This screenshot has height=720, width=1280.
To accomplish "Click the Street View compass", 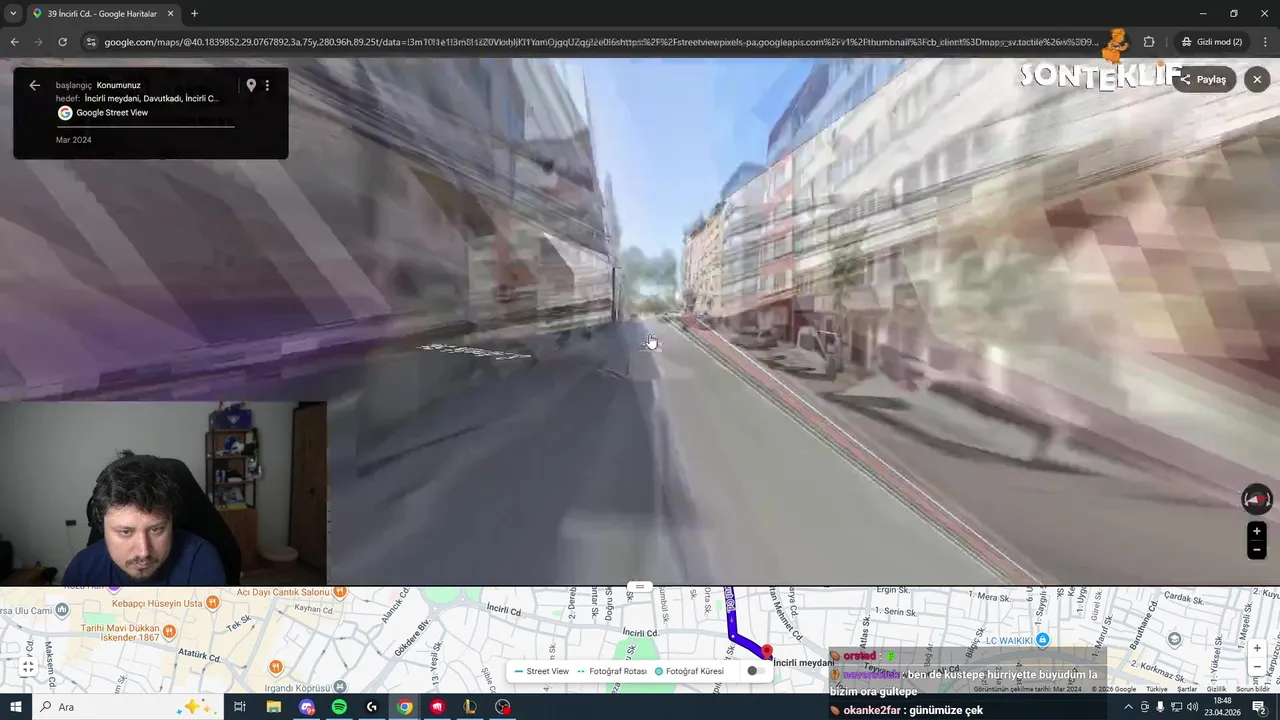I will point(1257,499).
